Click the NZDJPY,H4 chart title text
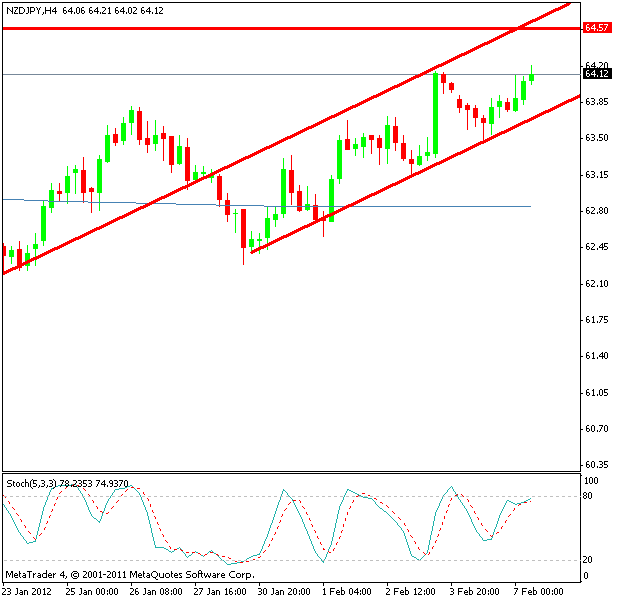620x600 pixels. [32, 11]
